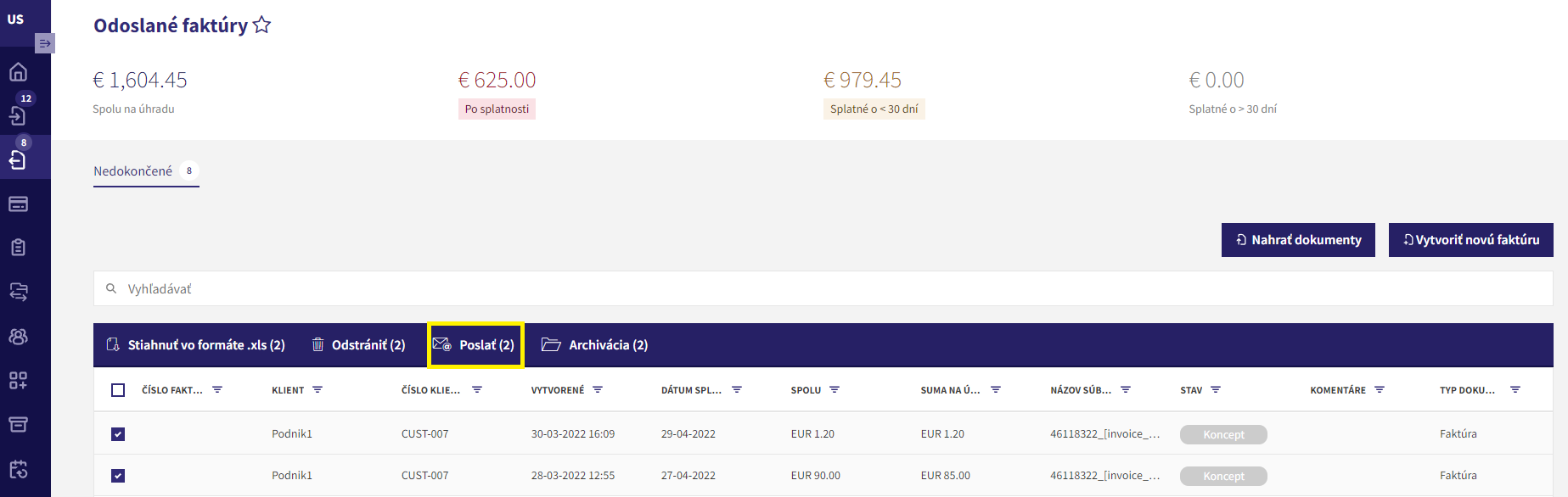Uncheck the EUR 1.20 invoice row
Image resolution: width=1568 pixels, height=497 pixels.
click(118, 434)
